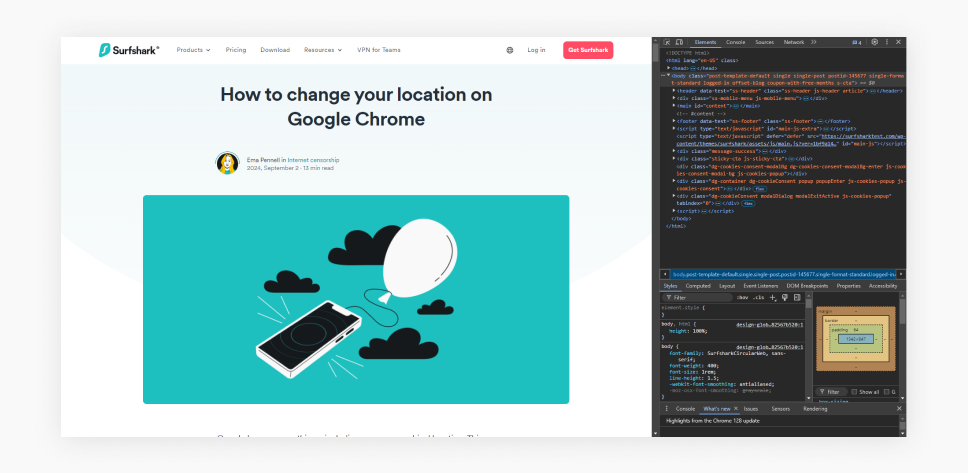Open the Products dropdown menu

tap(193, 50)
